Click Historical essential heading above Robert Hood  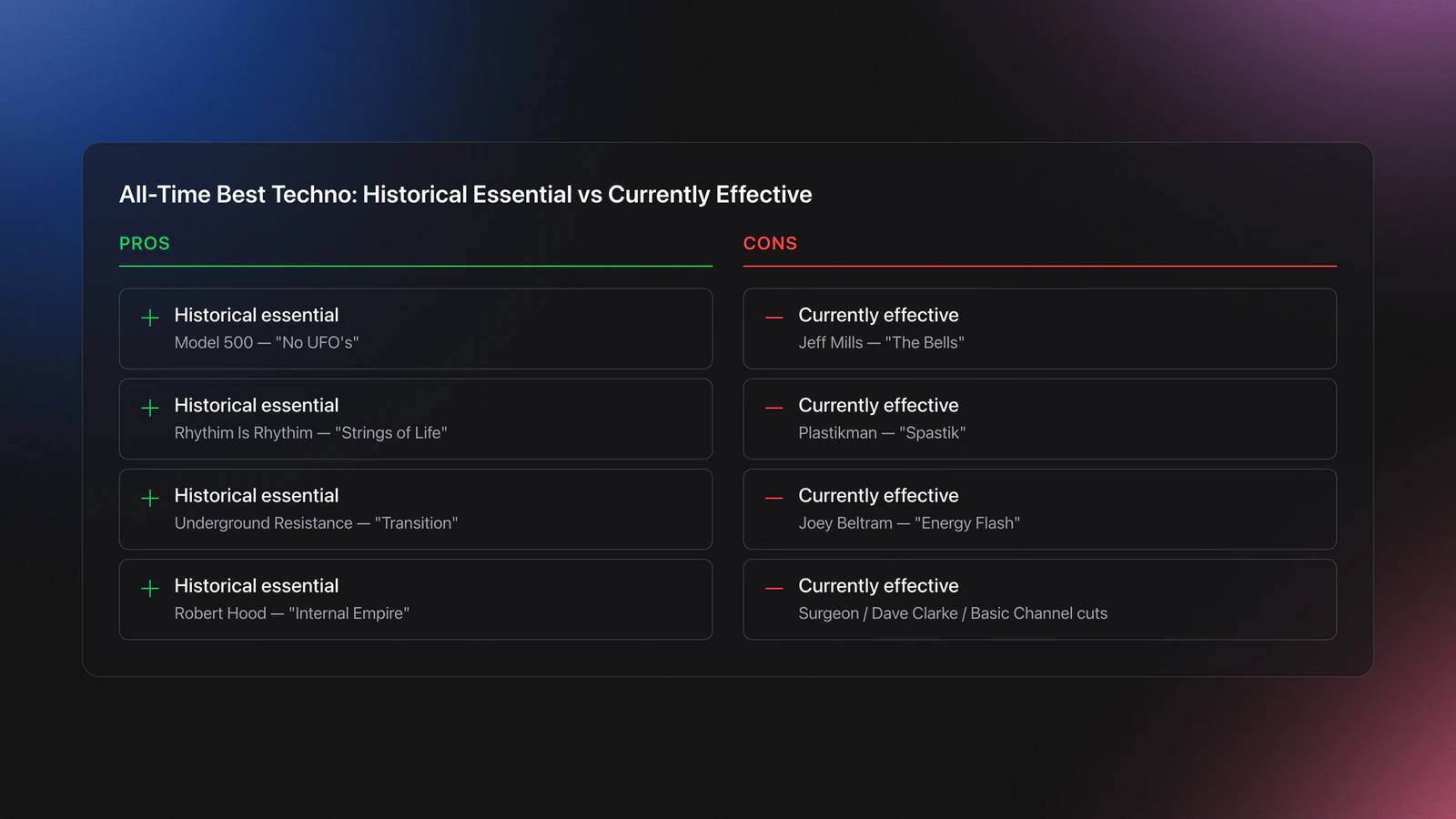tap(257, 585)
